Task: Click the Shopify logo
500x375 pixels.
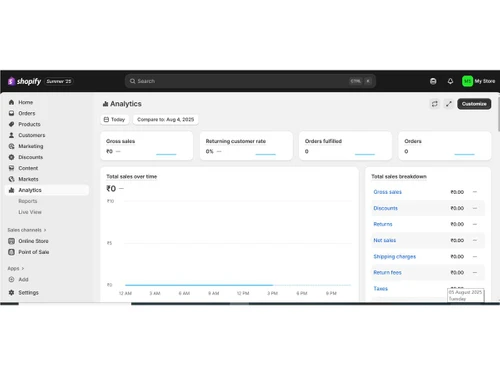Action: [x=24, y=81]
